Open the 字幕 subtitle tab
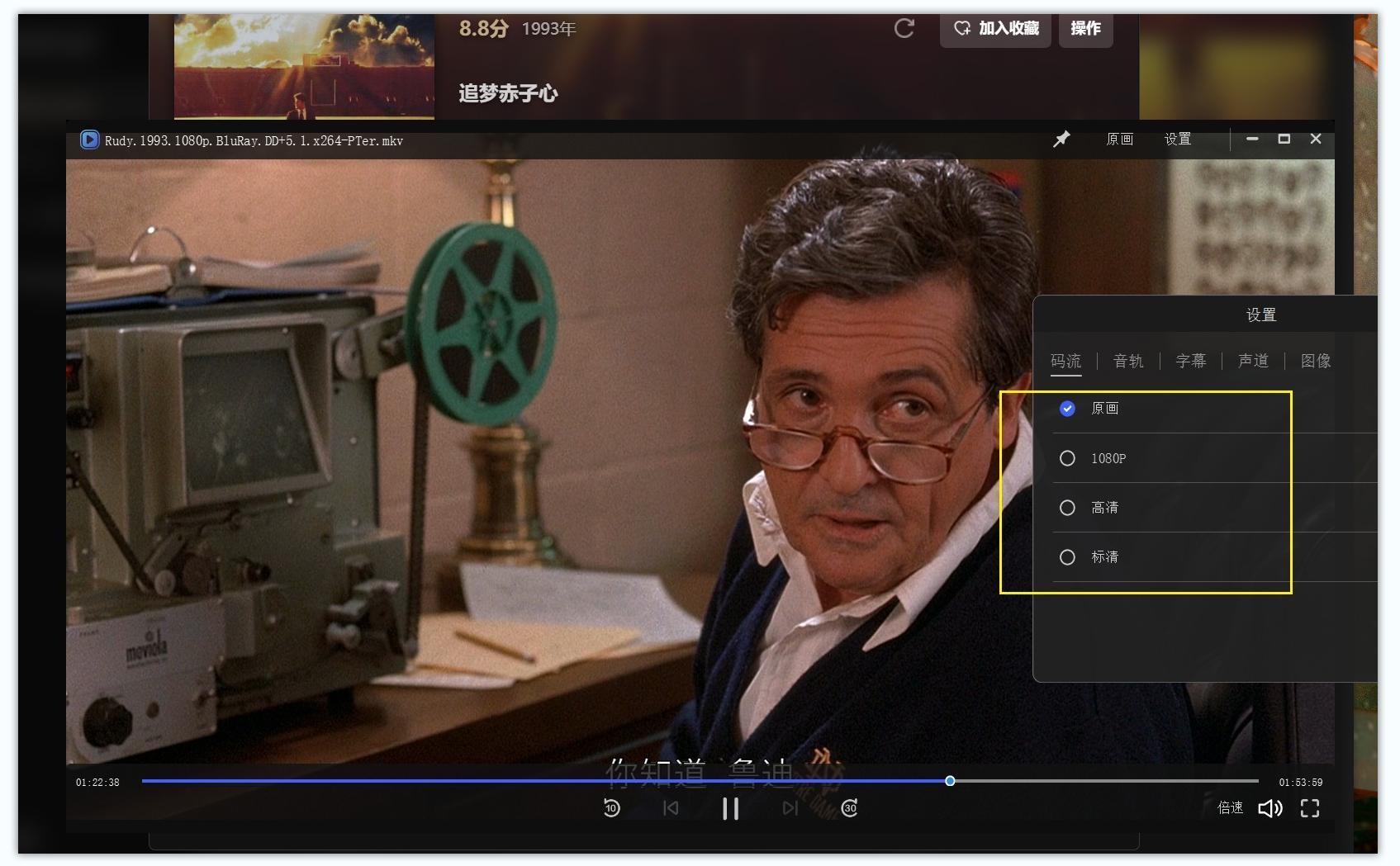 [1190, 361]
